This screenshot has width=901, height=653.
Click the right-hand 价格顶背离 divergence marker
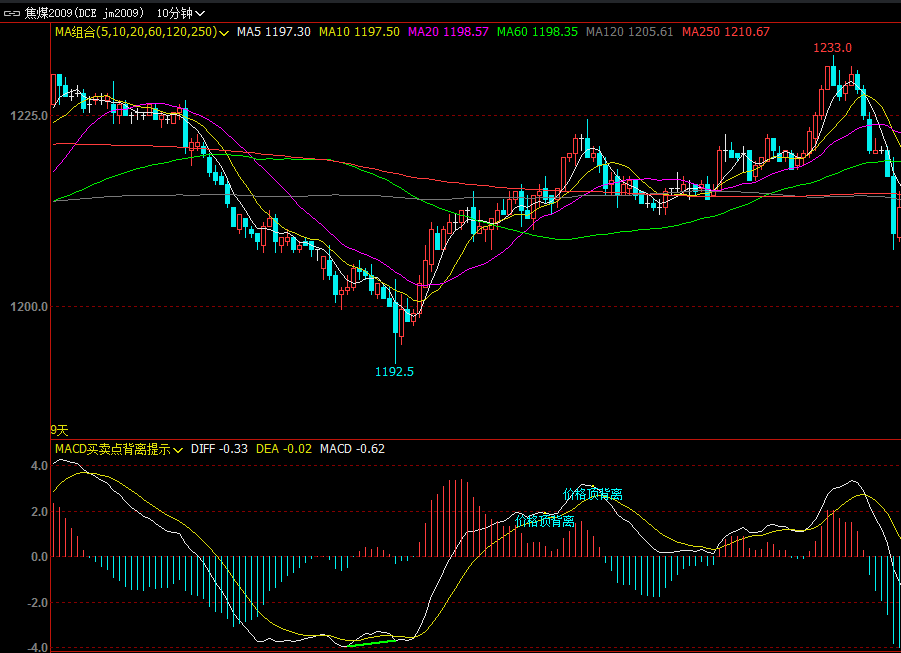592,494
